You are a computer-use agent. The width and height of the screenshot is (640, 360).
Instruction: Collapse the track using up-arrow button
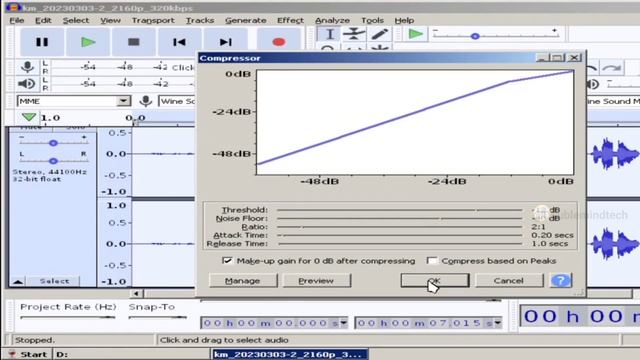click(18, 281)
